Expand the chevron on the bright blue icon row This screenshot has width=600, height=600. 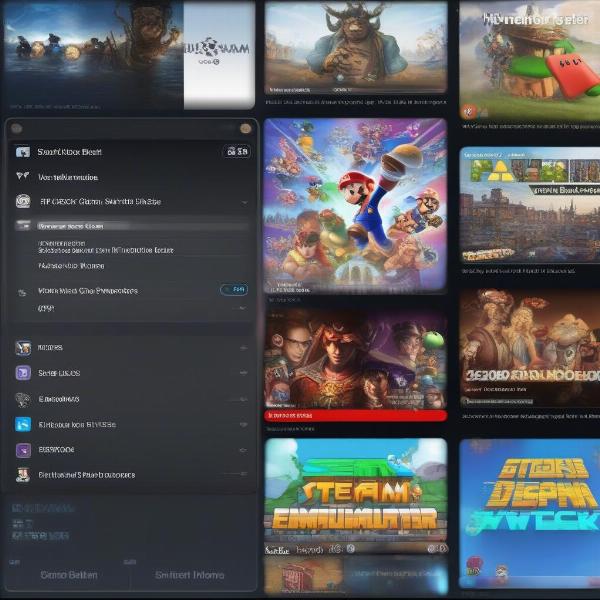click(243, 424)
